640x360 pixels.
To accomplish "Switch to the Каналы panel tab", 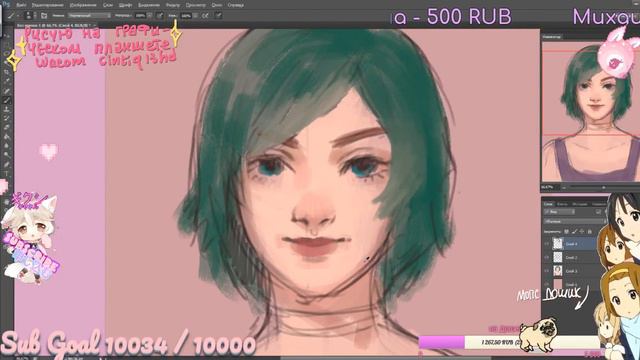I will click(x=562, y=204).
